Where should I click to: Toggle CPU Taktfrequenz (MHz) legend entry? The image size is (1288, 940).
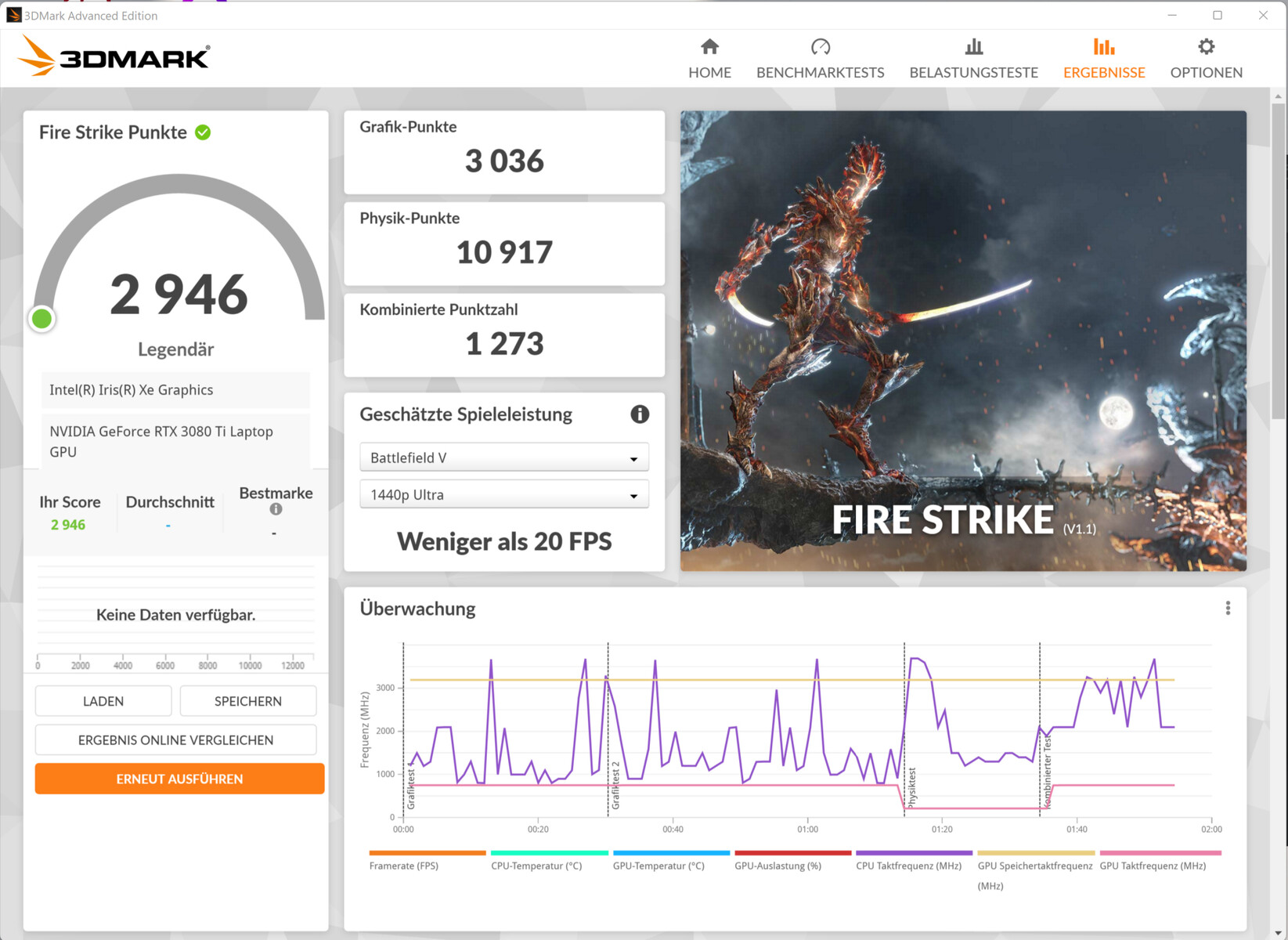914,861
